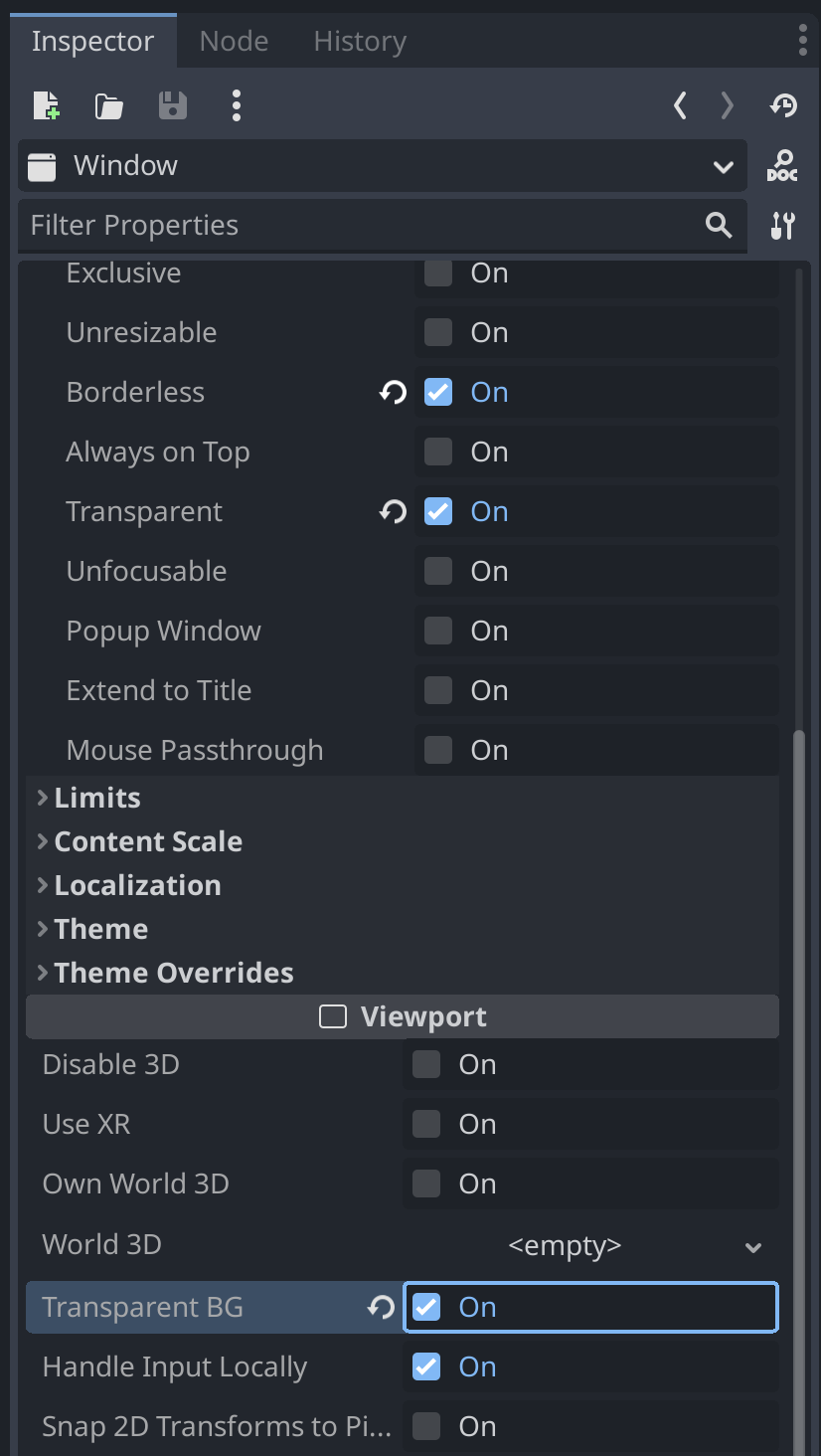Screen dimensions: 821x1456
Task: Click the Viewport section header
Action: point(403,1016)
